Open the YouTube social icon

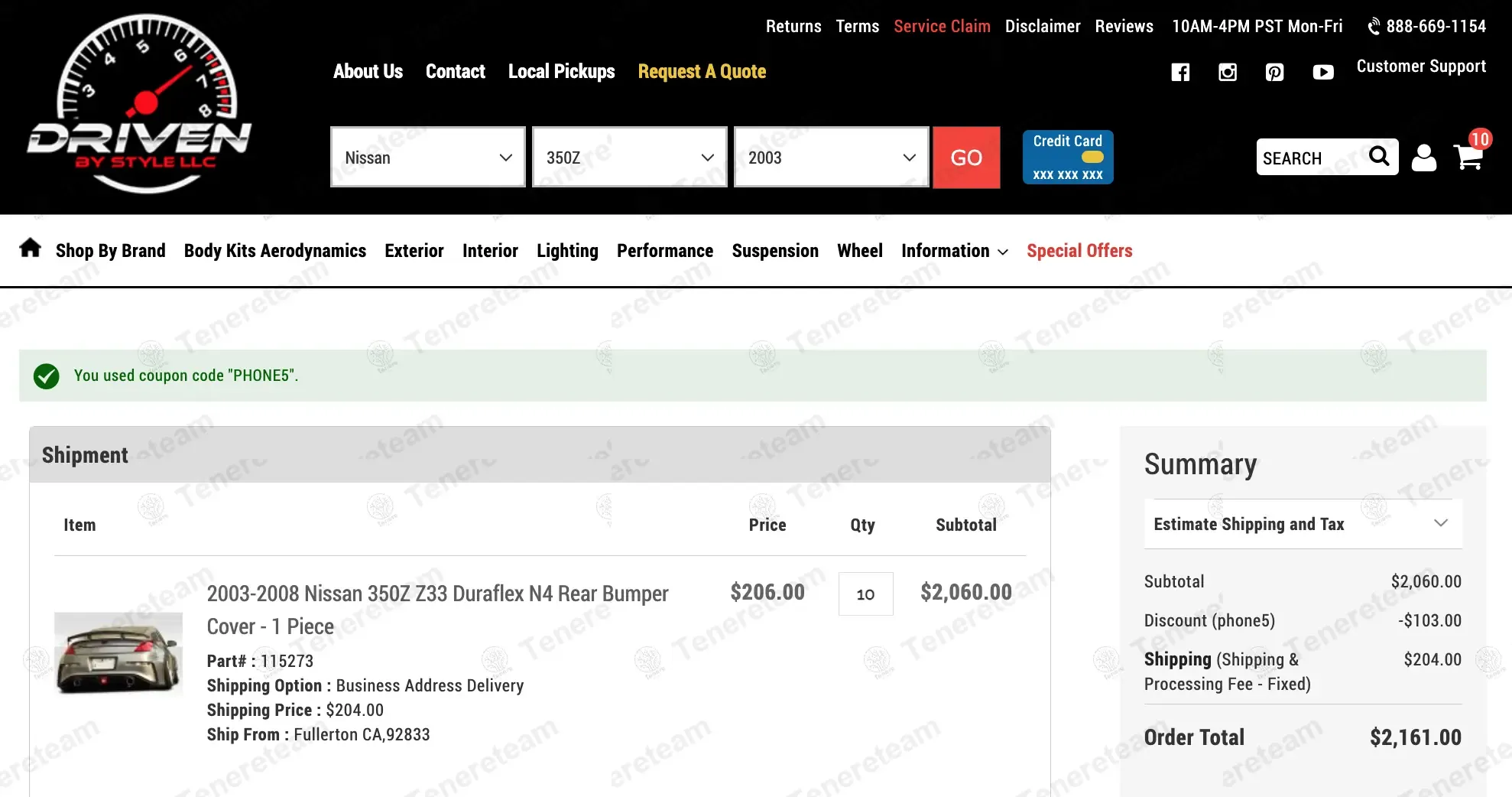tap(1323, 72)
